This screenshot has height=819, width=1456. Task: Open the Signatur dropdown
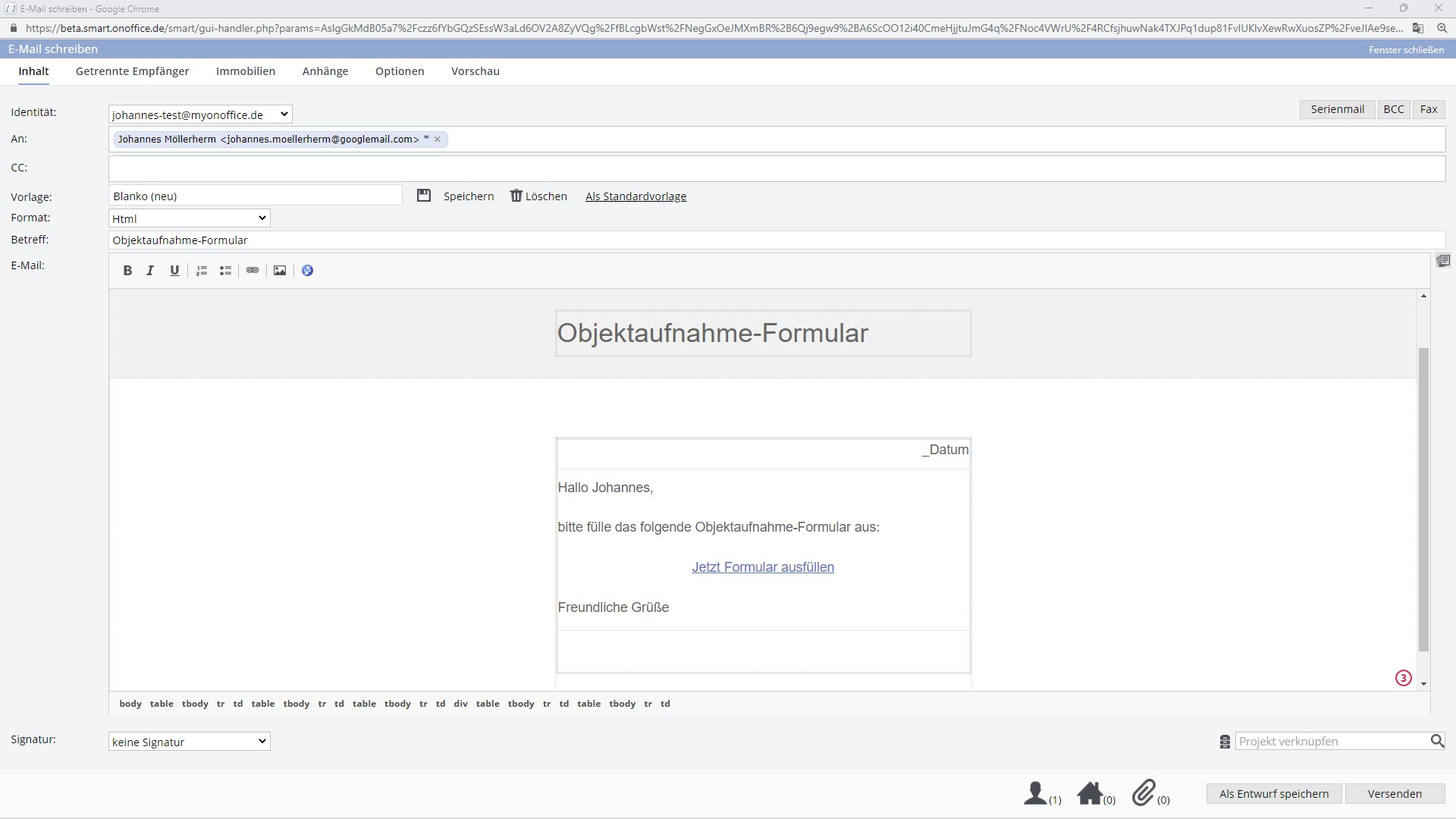[x=189, y=742]
